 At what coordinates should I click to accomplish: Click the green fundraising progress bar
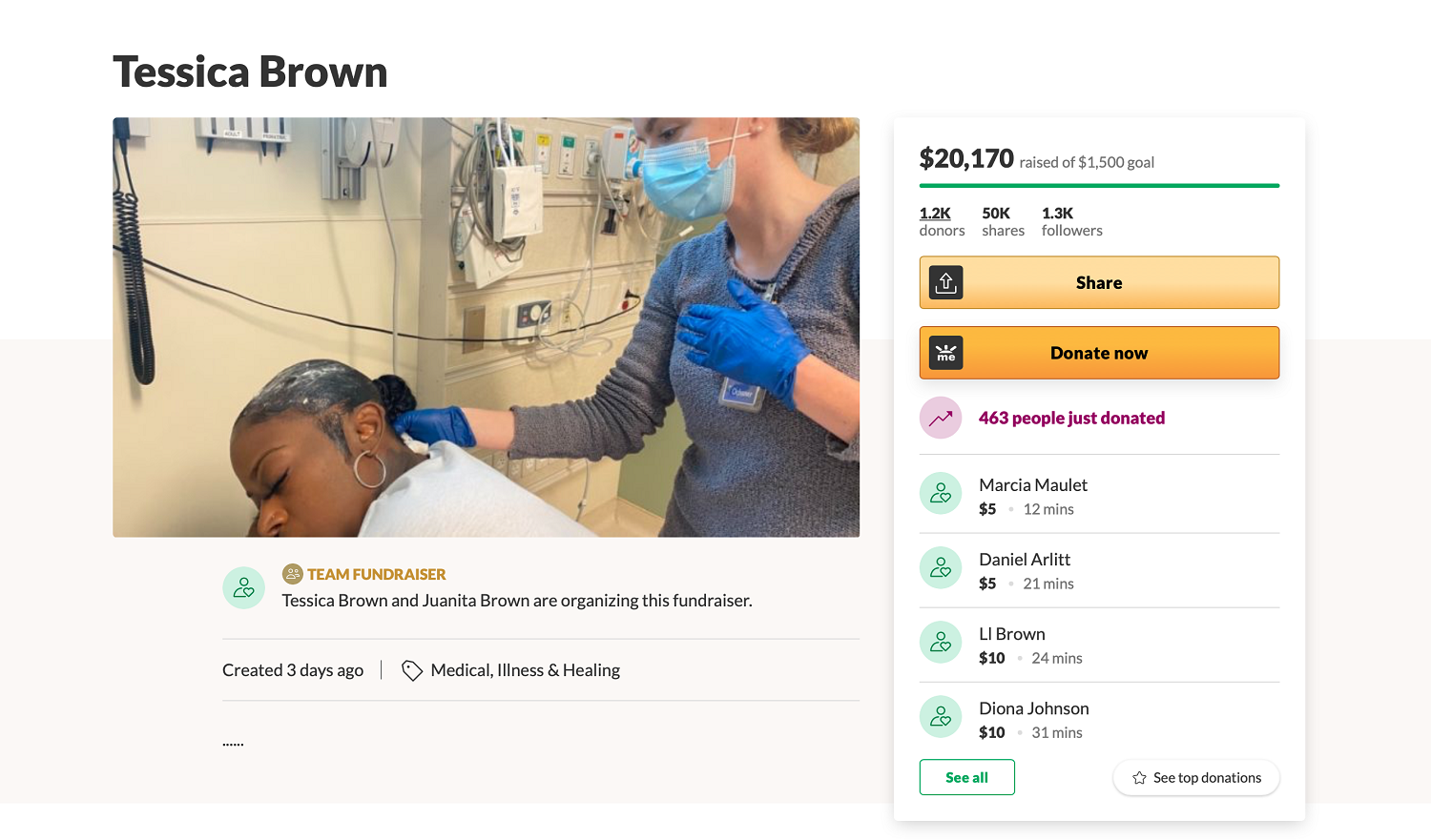(1099, 186)
